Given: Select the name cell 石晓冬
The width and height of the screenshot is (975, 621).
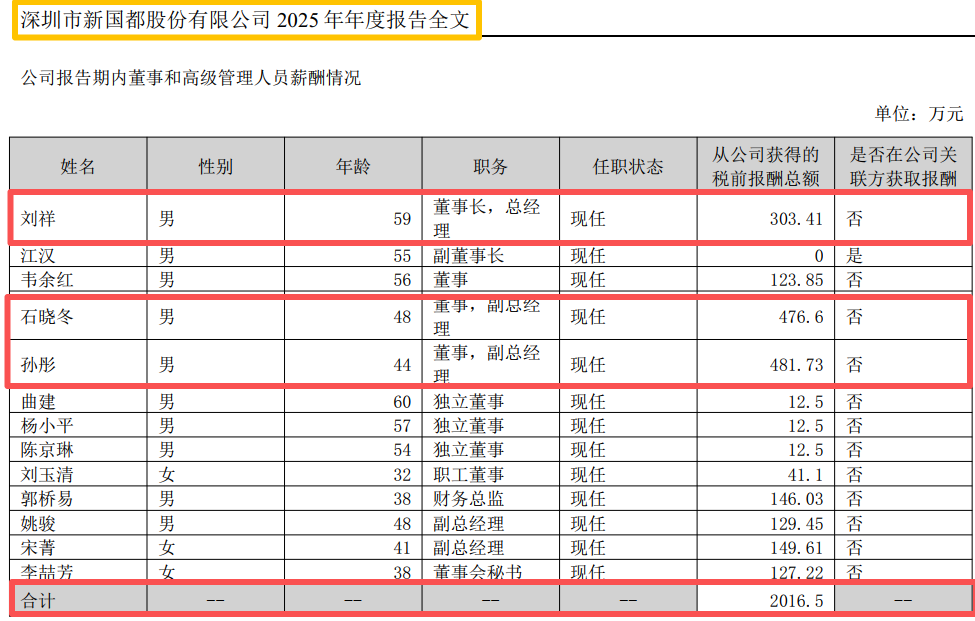Looking at the screenshot, I should point(47,317).
